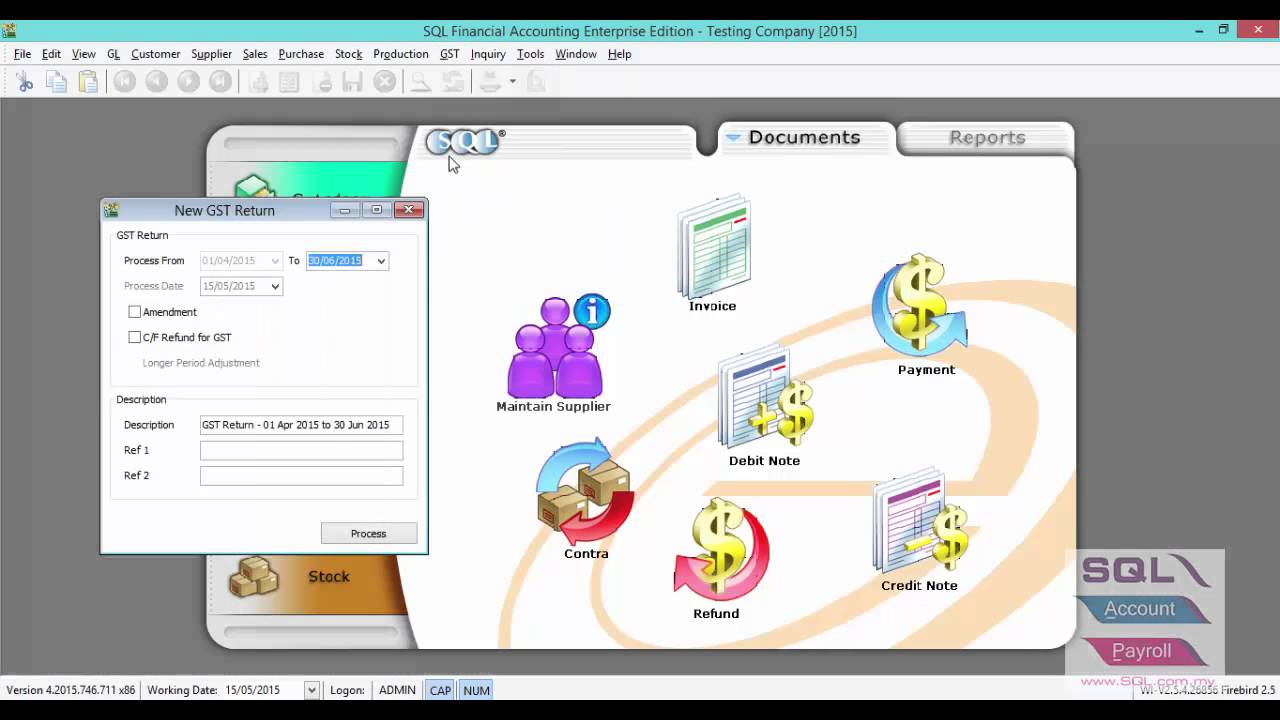Open the Tools menu

530,54
